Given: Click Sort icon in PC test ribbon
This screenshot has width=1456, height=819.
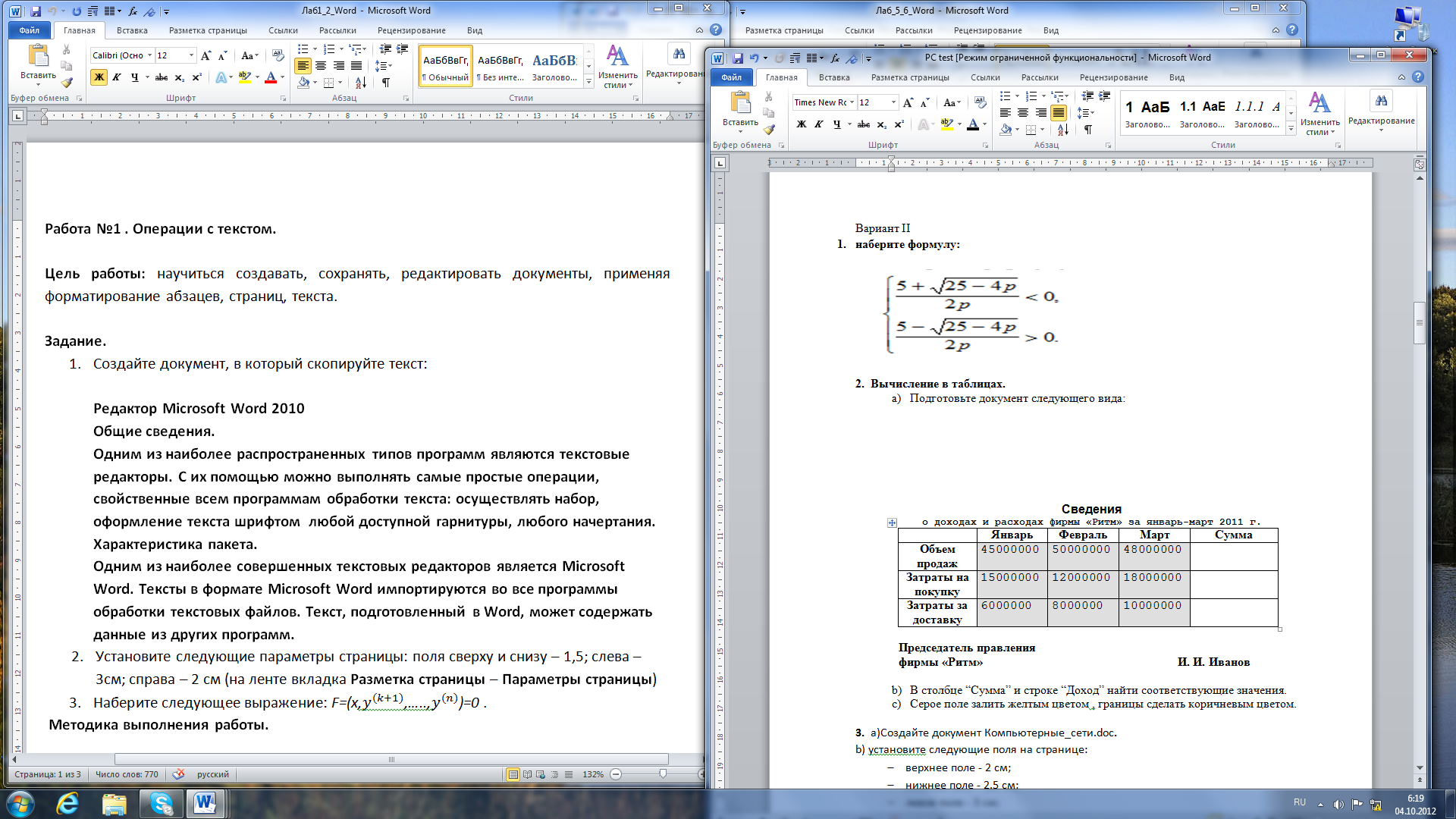Looking at the screenshot, I should [x=1063, y=130].
